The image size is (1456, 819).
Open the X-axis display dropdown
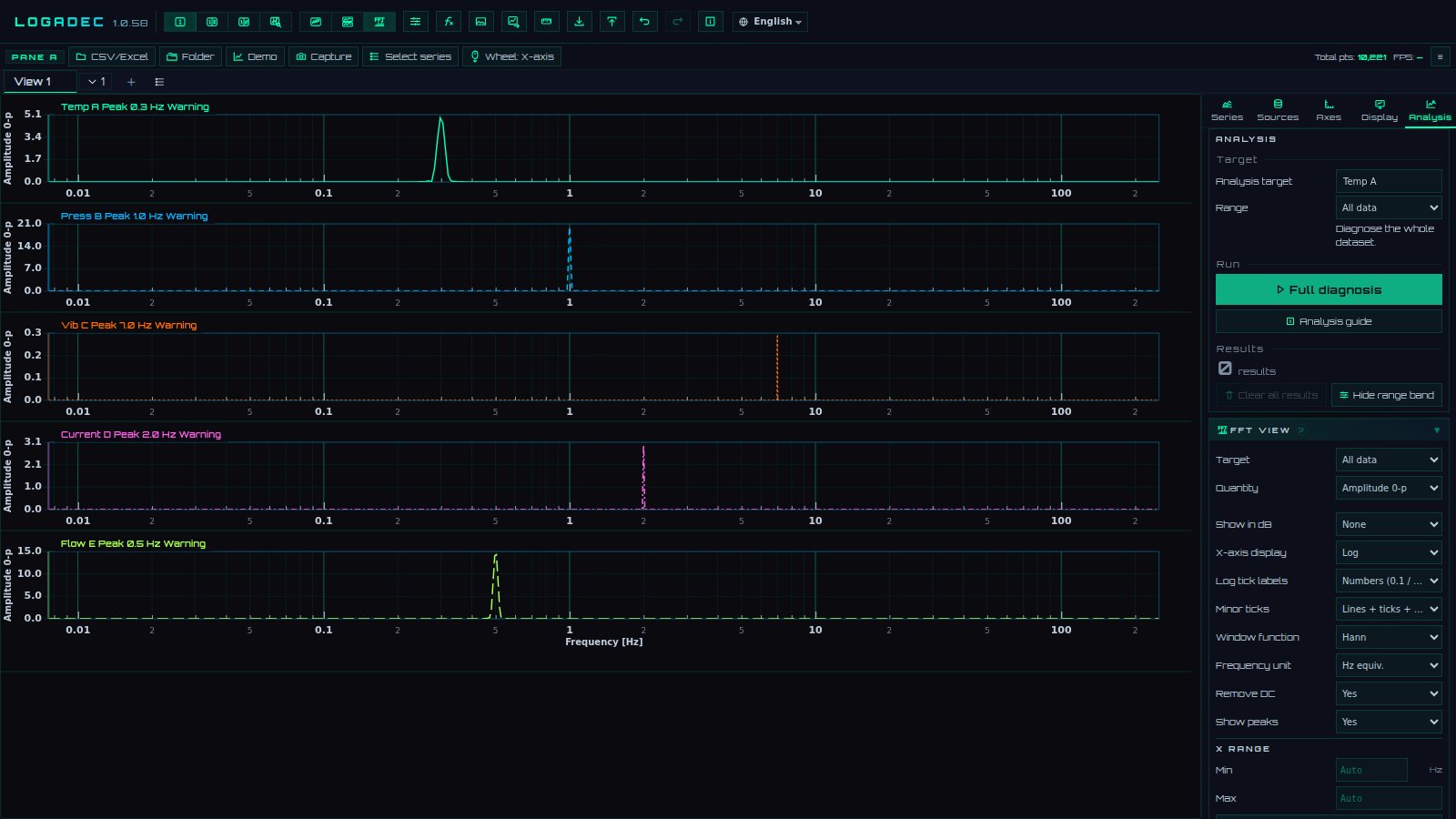pos(1389,552)
